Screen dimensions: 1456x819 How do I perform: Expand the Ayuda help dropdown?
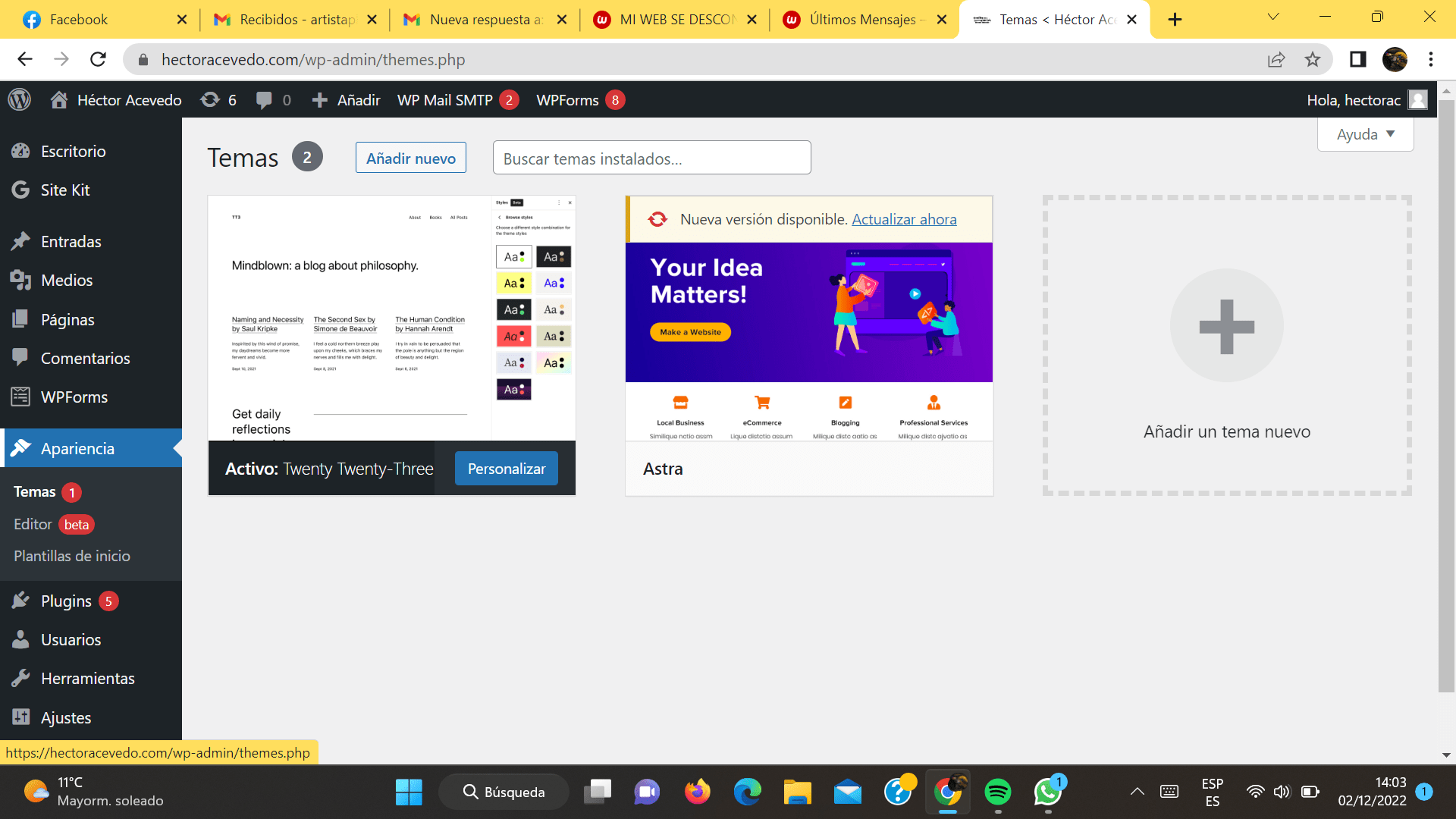point(1365,134)
